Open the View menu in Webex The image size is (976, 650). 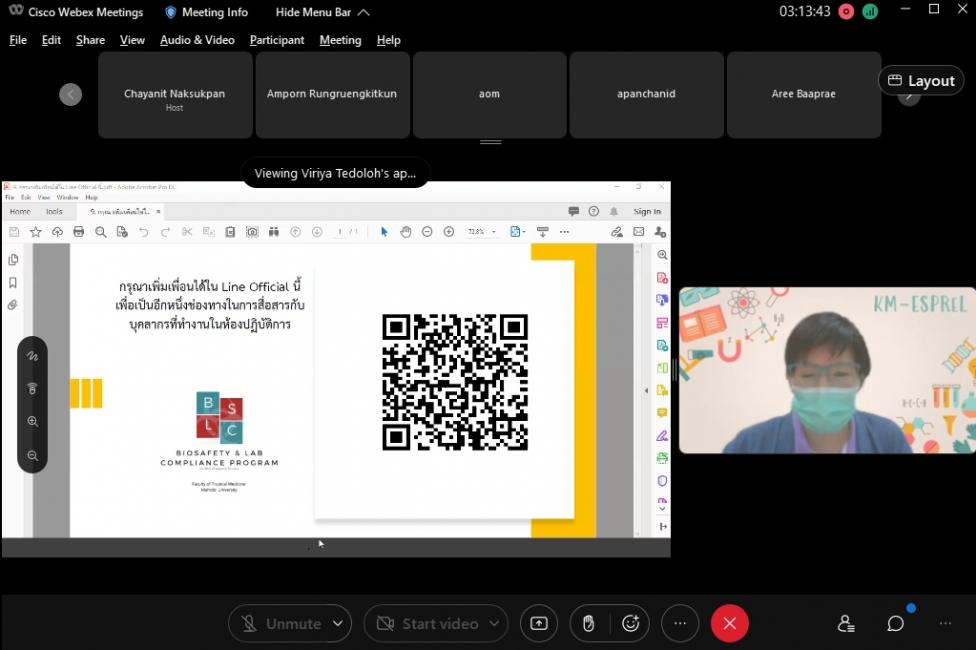[x=132, y=40]
